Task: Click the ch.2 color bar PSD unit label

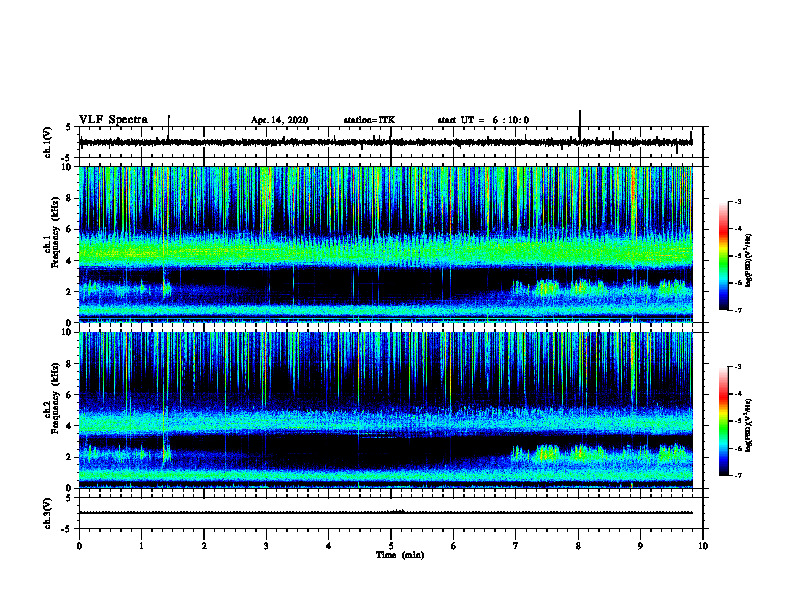Action: point(749,425)
